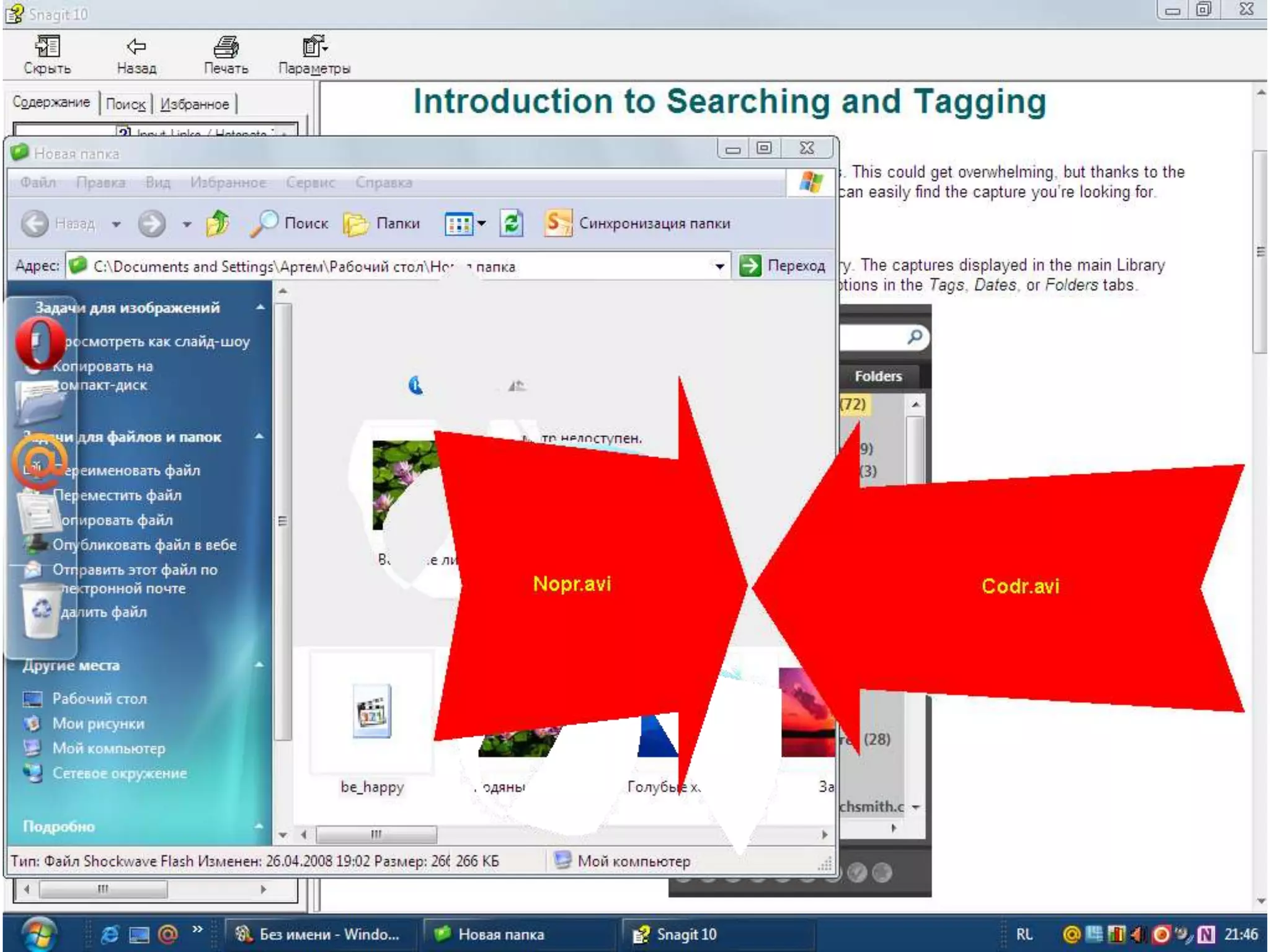
Task: Click the horizontal scrollbar in file pane
Action: point(376,834)
